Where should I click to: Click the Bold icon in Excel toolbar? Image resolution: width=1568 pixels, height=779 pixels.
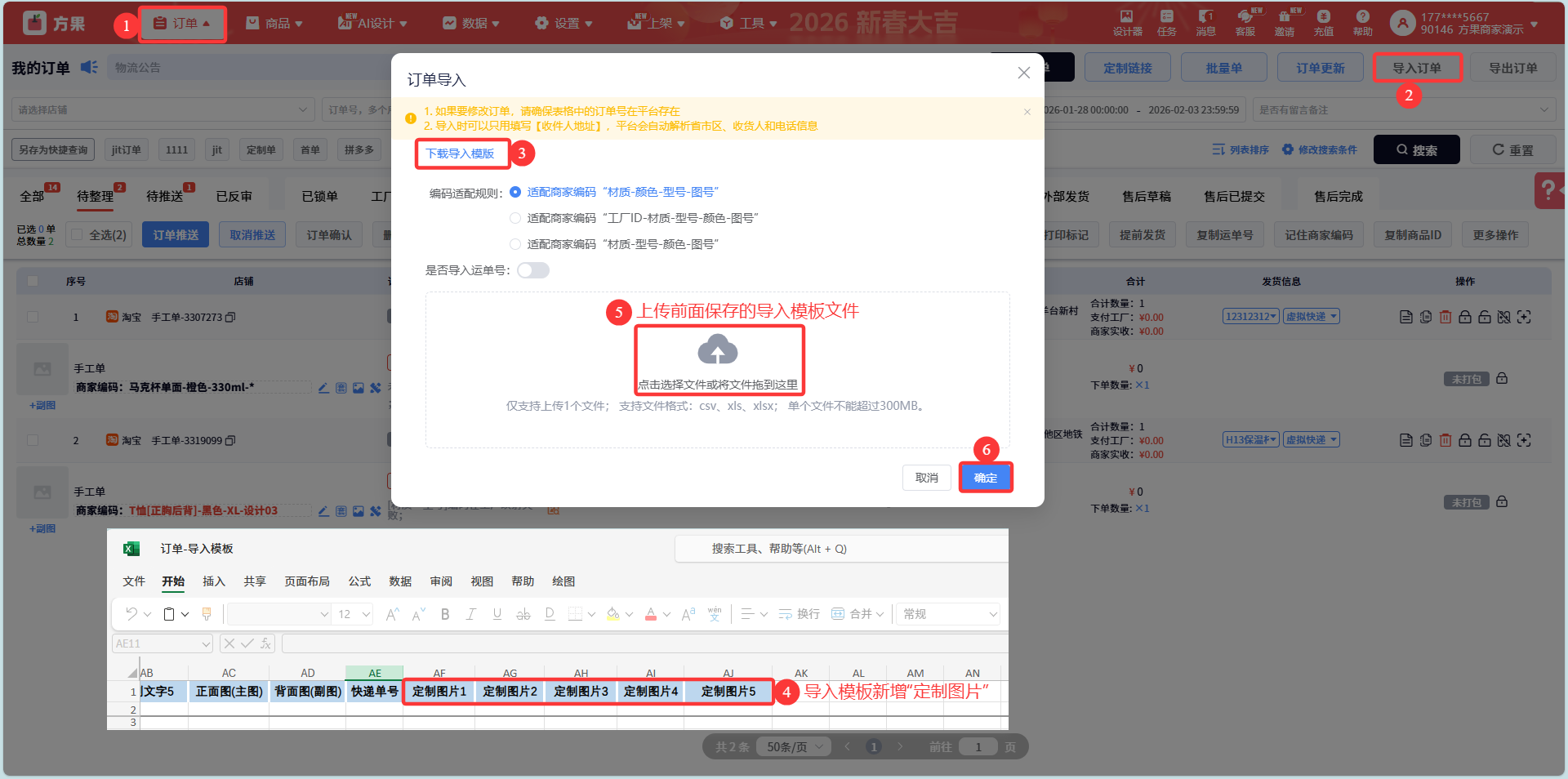click(445, 614)
